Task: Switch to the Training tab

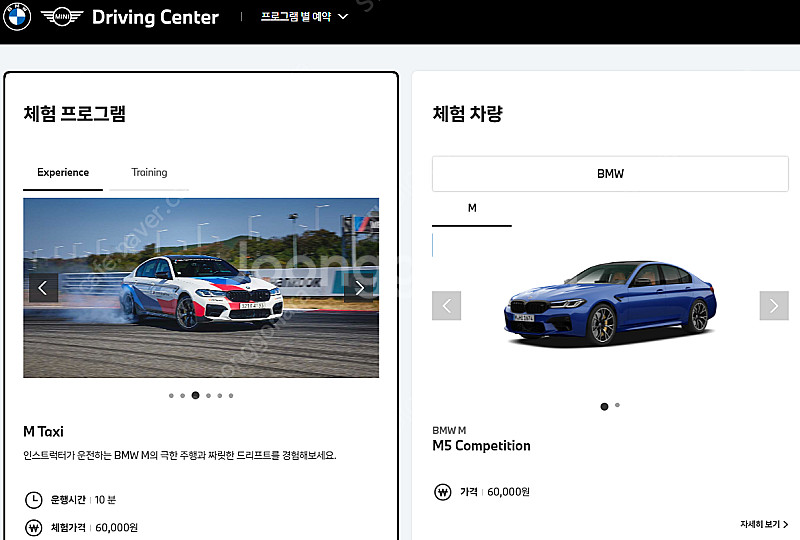Action: 149,173
